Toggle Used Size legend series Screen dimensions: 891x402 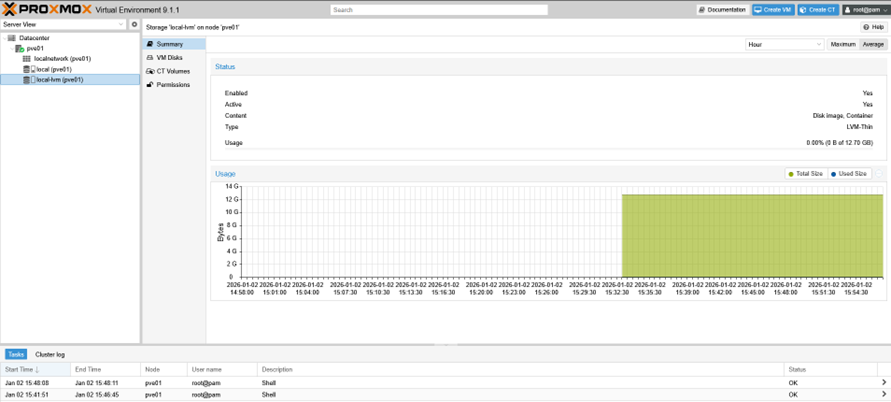click(849, 173)
